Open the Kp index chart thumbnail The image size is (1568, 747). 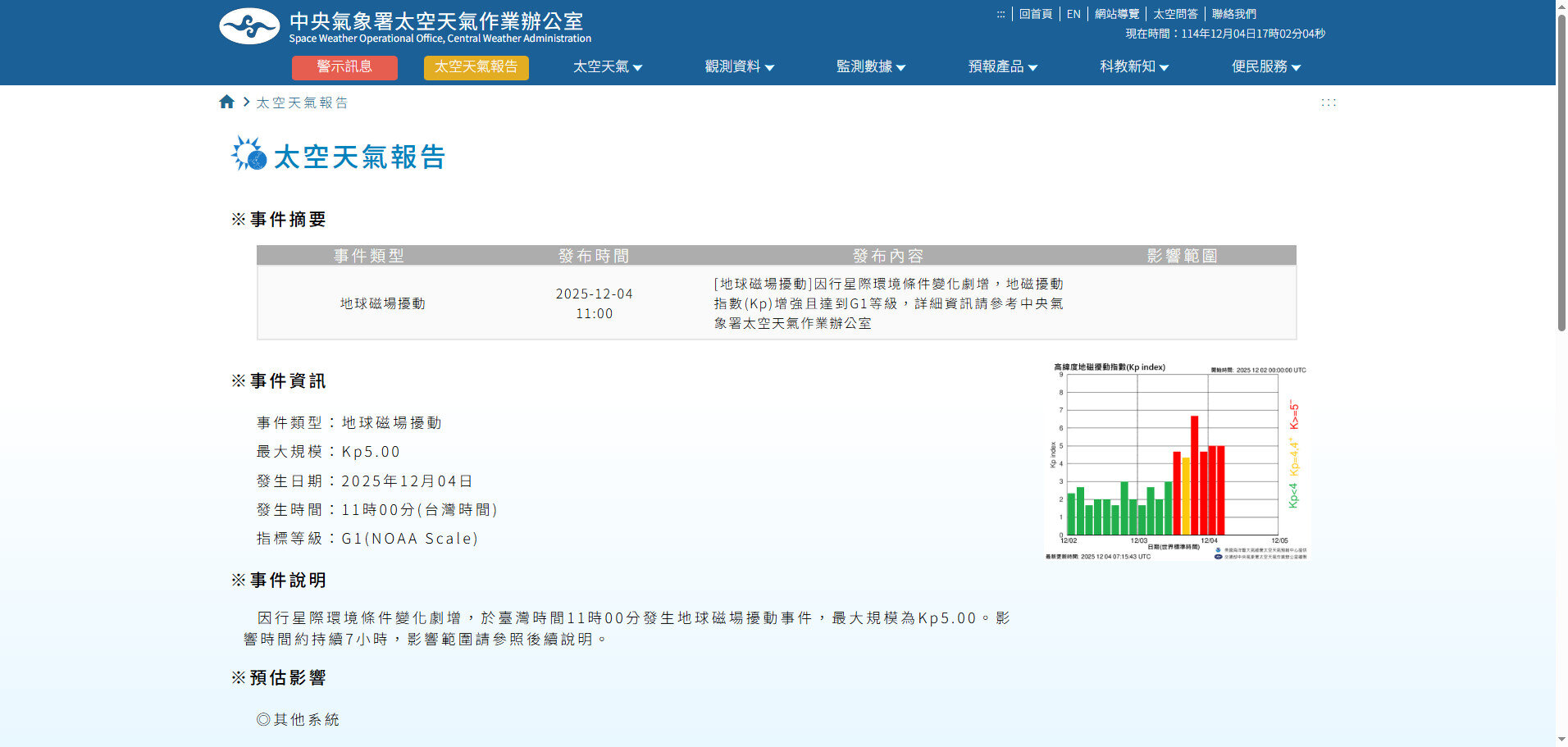click(1177, 461)
